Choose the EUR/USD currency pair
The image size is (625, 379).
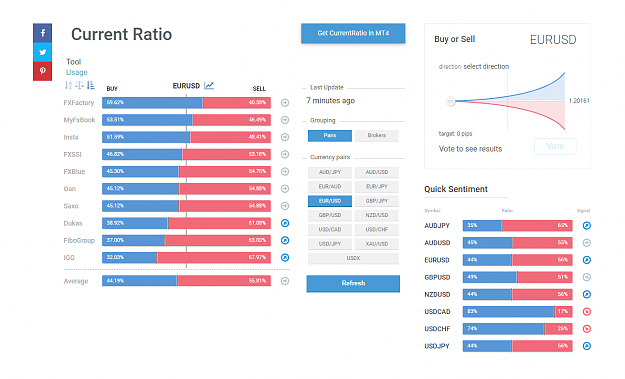point(330,201)
